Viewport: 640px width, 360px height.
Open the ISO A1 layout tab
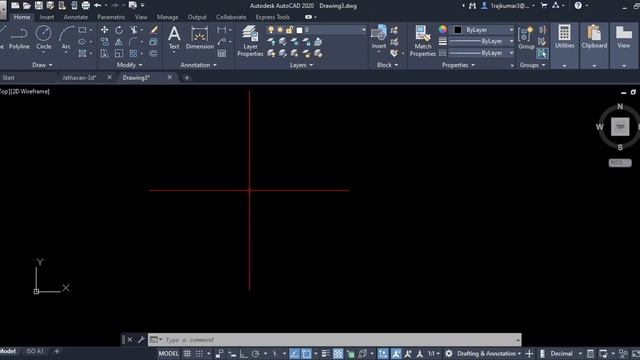(x=35, y=351)
